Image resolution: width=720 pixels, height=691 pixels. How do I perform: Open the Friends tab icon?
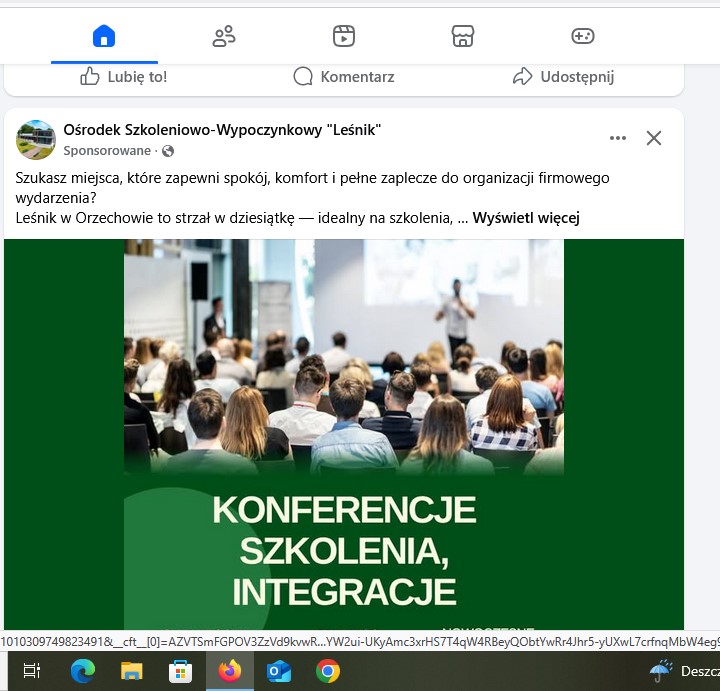pyautogui.click(x=224, y=37)
